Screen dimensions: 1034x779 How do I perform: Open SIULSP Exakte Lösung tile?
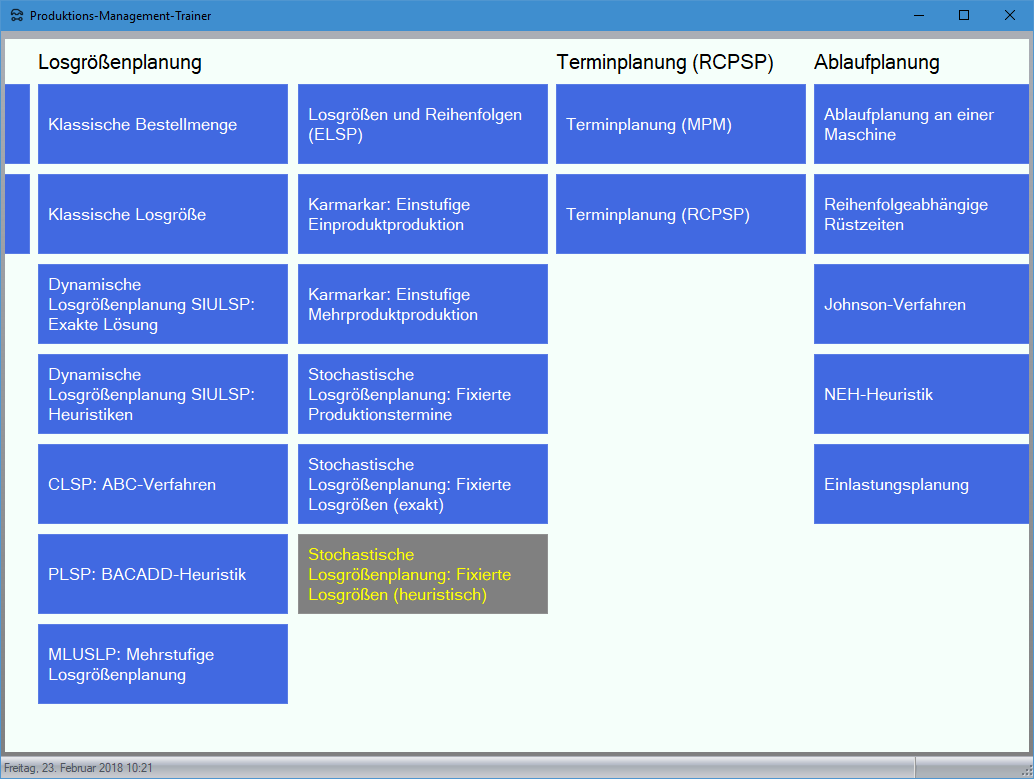[x=163, y=304]
